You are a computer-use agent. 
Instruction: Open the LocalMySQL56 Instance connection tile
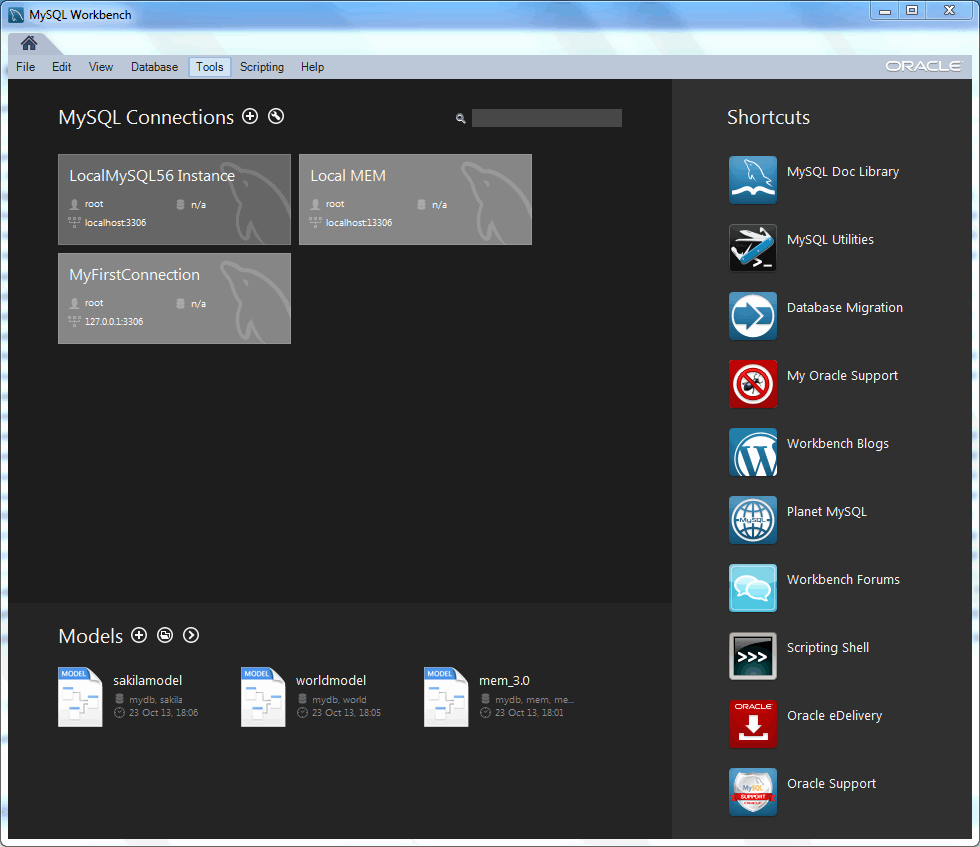174,199
